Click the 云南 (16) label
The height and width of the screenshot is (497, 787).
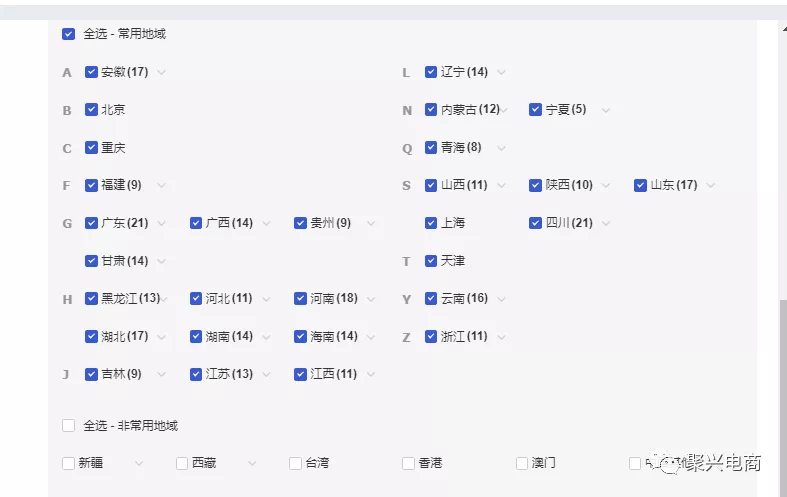pos(464,299)
